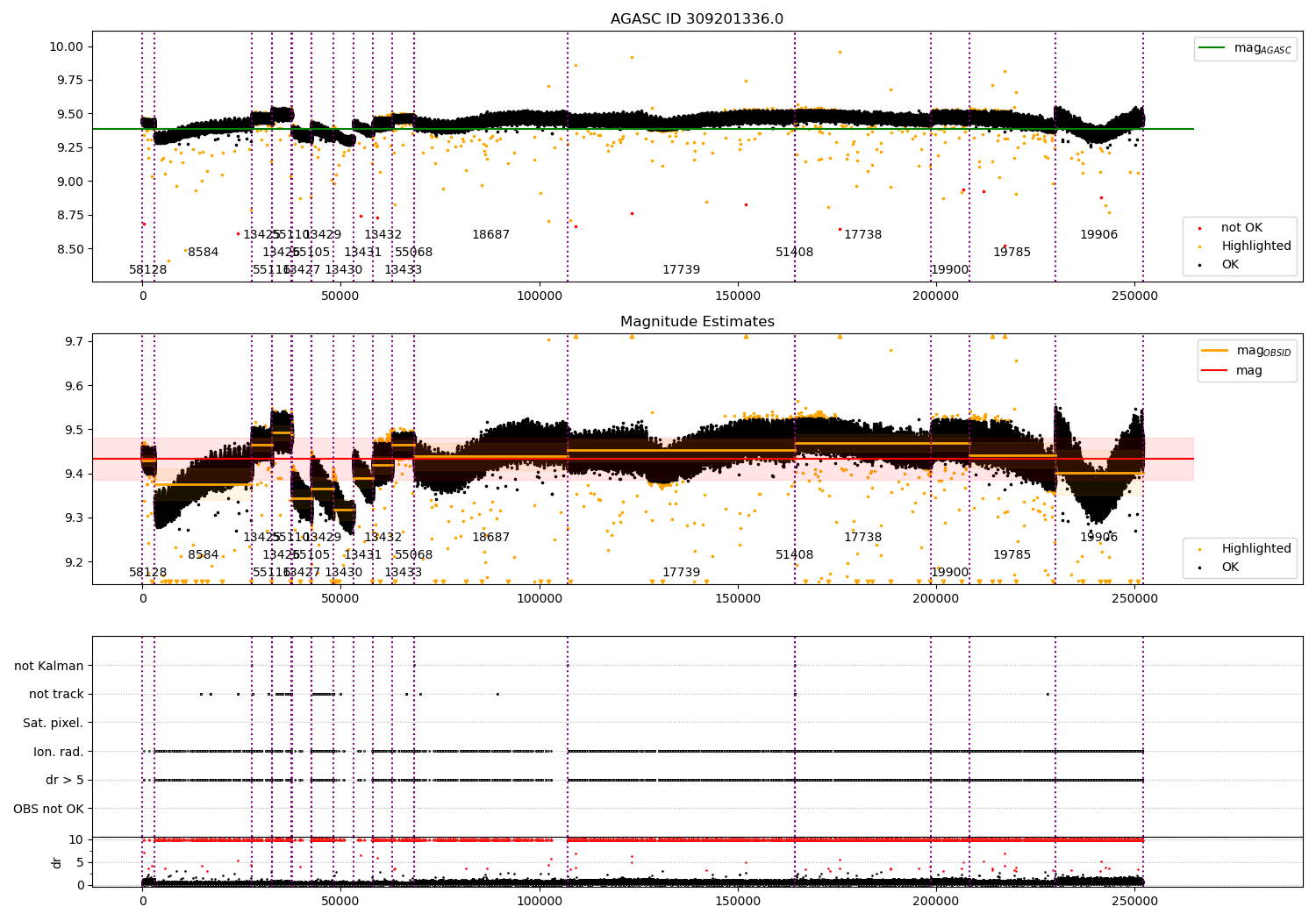Click OBSID label 18687 in middle plot

(491, 538)
